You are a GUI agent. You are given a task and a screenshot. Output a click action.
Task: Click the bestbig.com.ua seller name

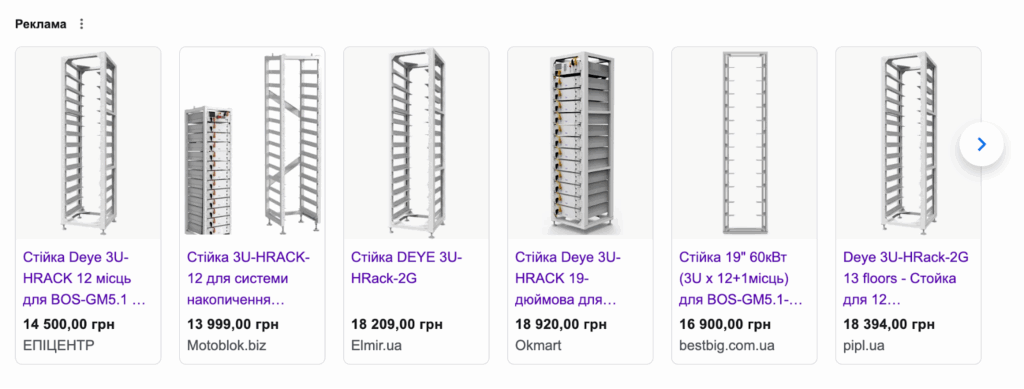click(727, 345)
